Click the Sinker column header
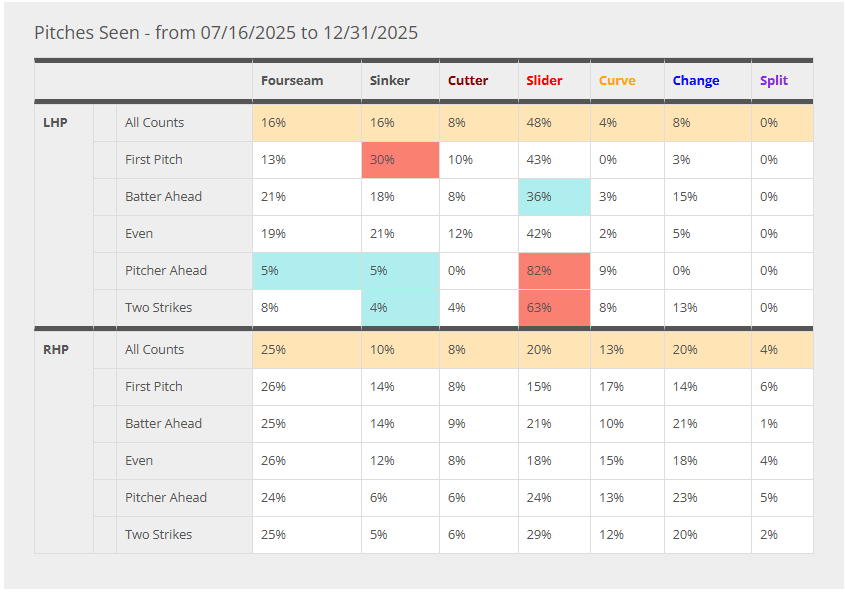Viewport: 845px width, 594px height. click(390, 81)
